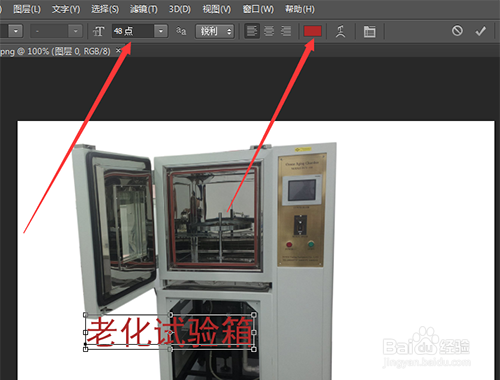
Task: Open the 帮助(H) menu
Action: click(300, 9)
